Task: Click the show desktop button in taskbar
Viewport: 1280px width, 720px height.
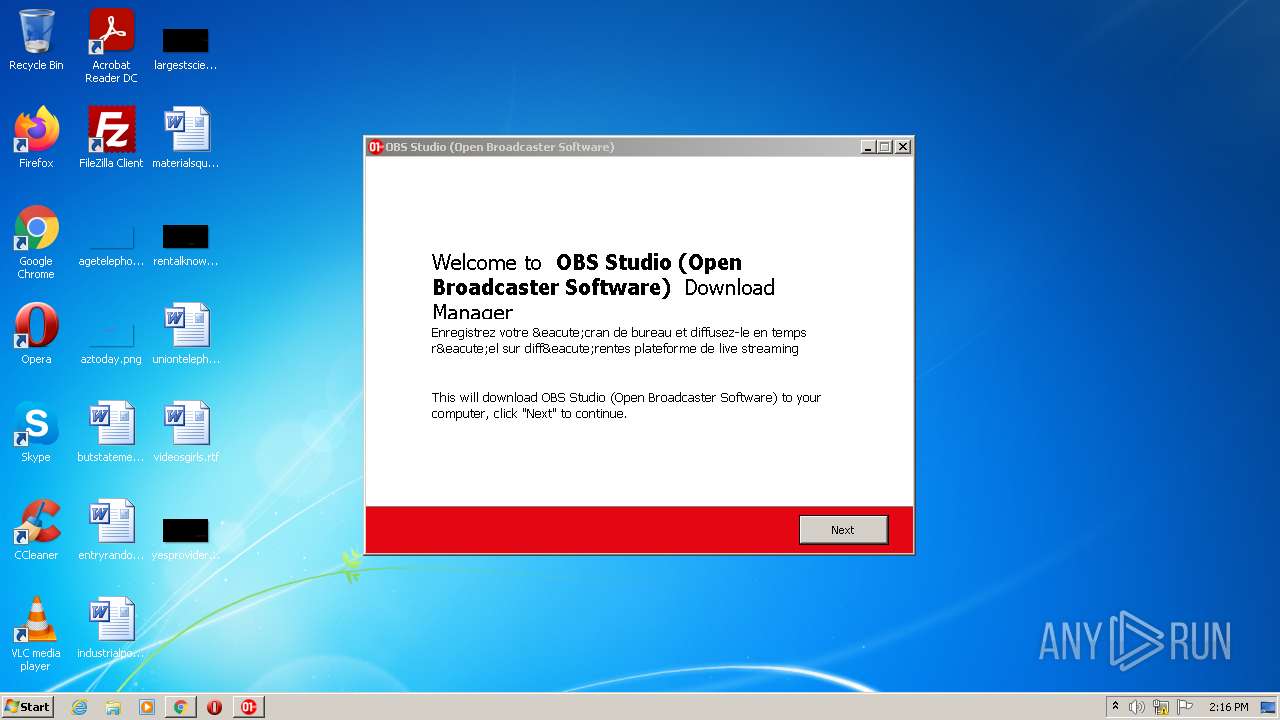Action: click(x=1268, y=707)
